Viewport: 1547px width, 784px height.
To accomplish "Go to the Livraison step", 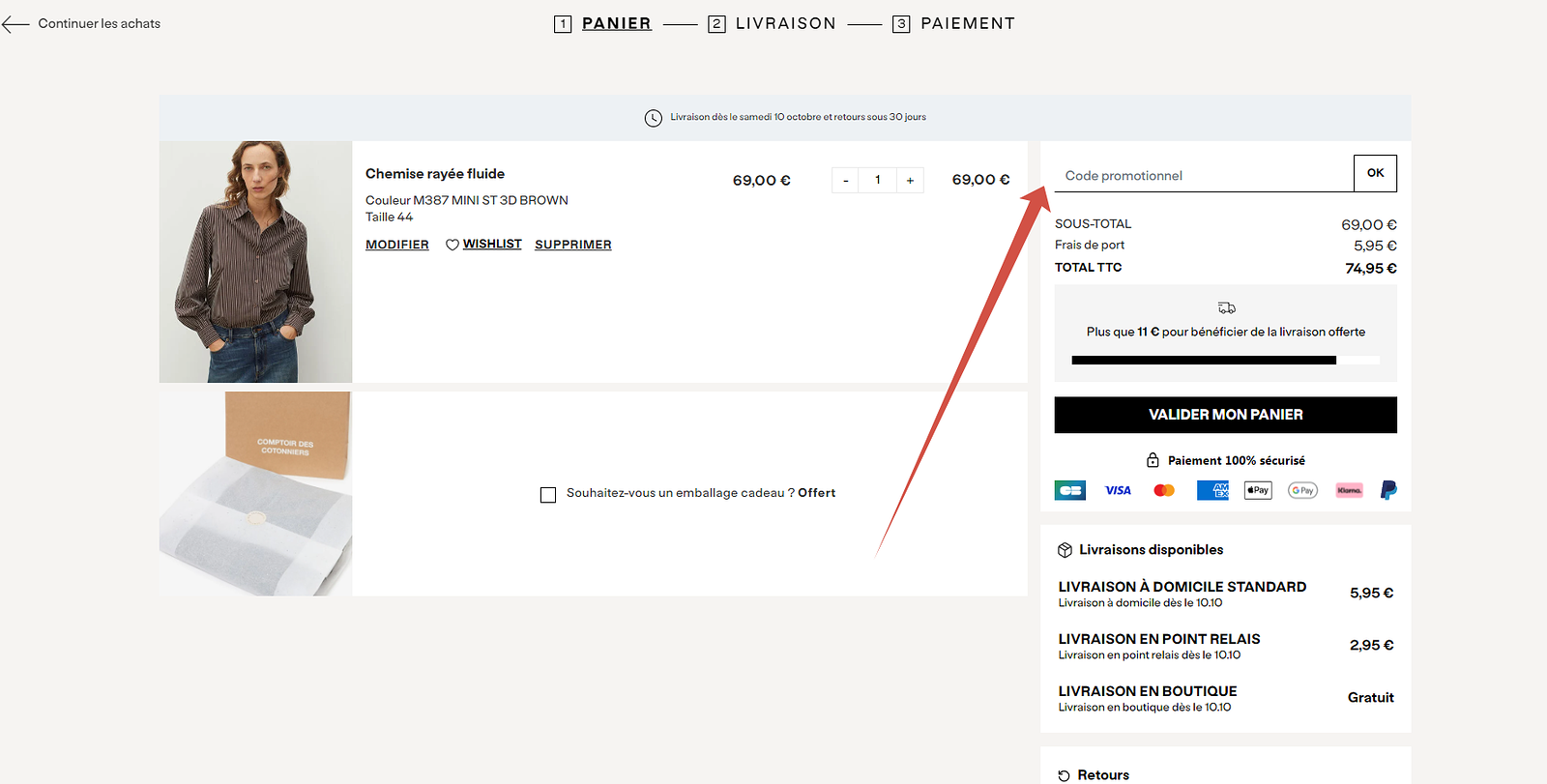I will click(x=772, y=23).
